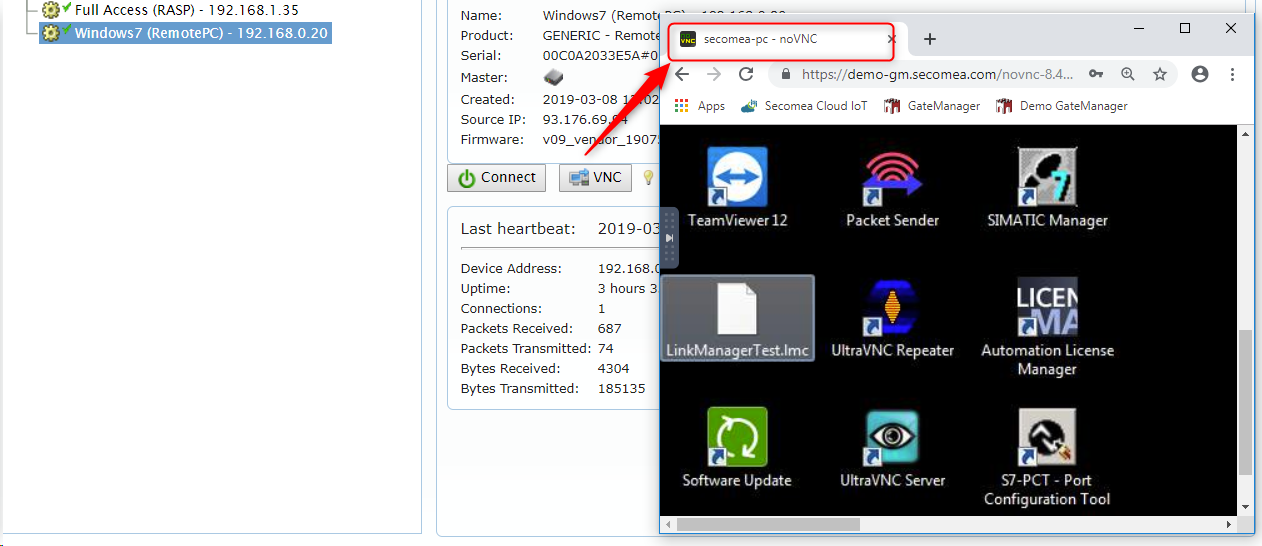Click the VNC button

(x=595, y=178)
